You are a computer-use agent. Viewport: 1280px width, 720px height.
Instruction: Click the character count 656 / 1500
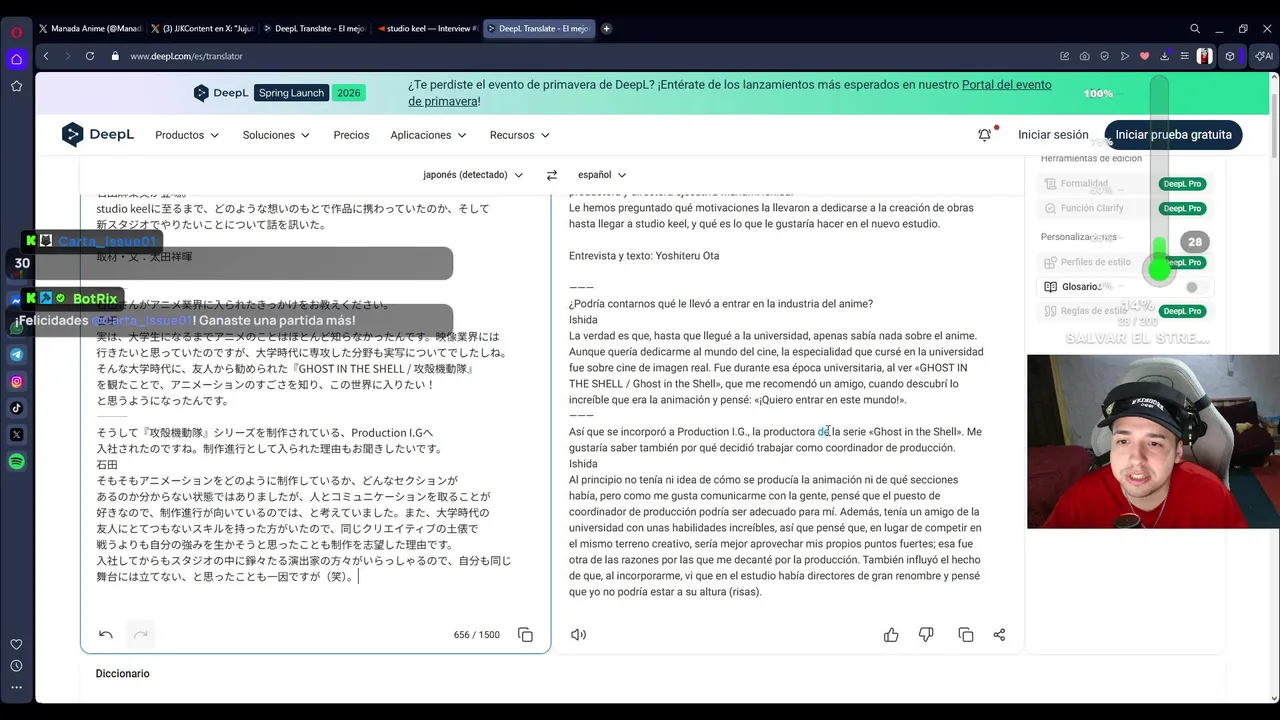(476, 635)
